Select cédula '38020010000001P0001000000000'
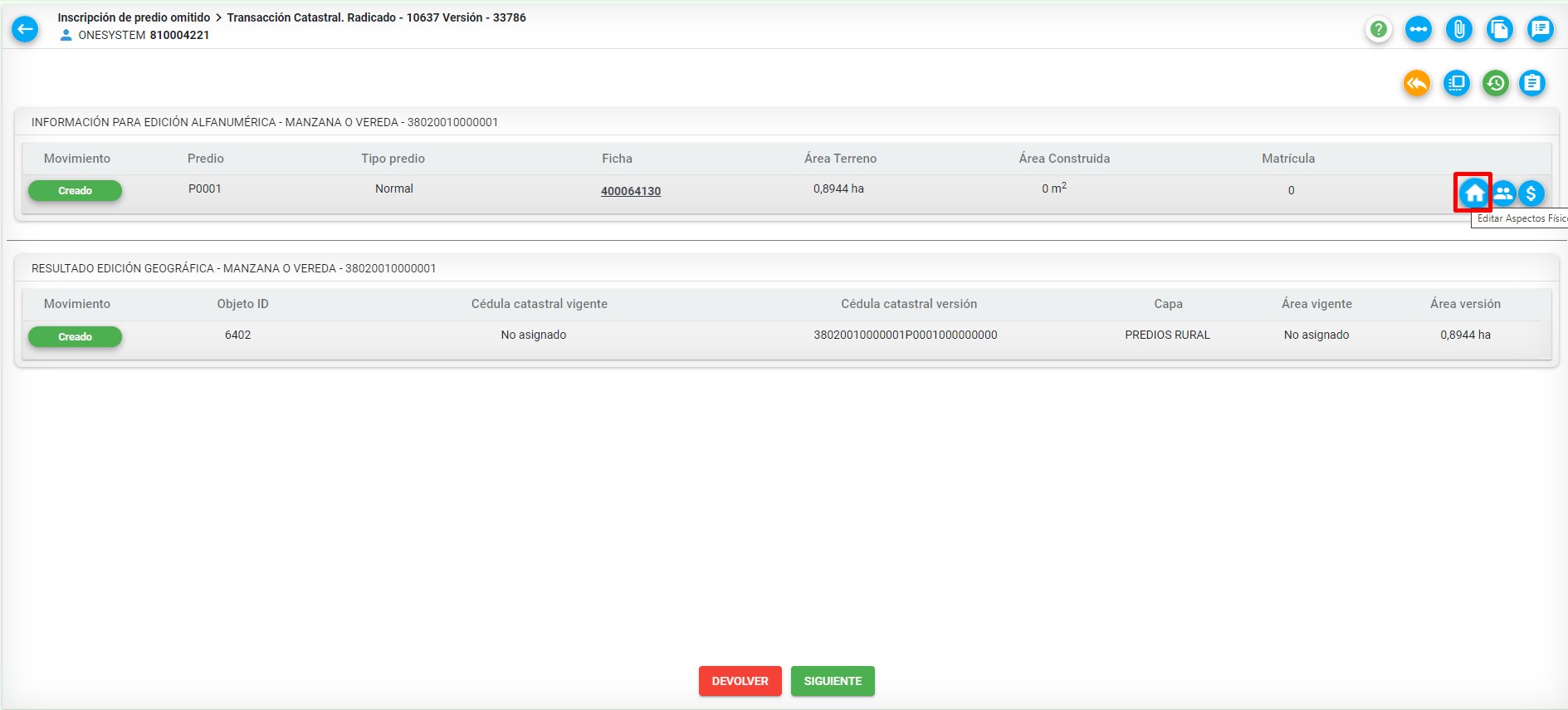 point(906,335)
